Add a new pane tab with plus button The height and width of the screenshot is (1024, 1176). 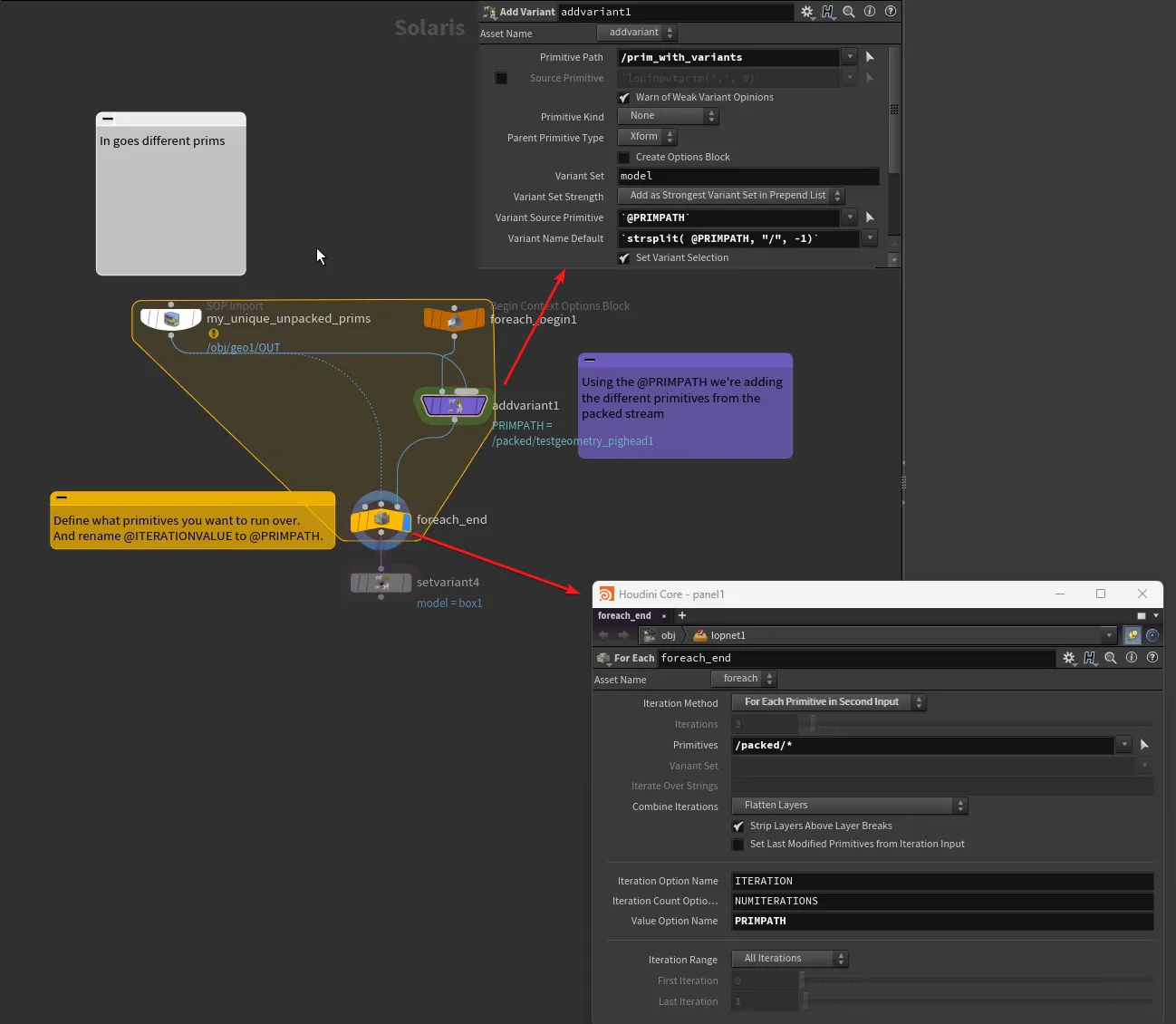tap(682, 616)
